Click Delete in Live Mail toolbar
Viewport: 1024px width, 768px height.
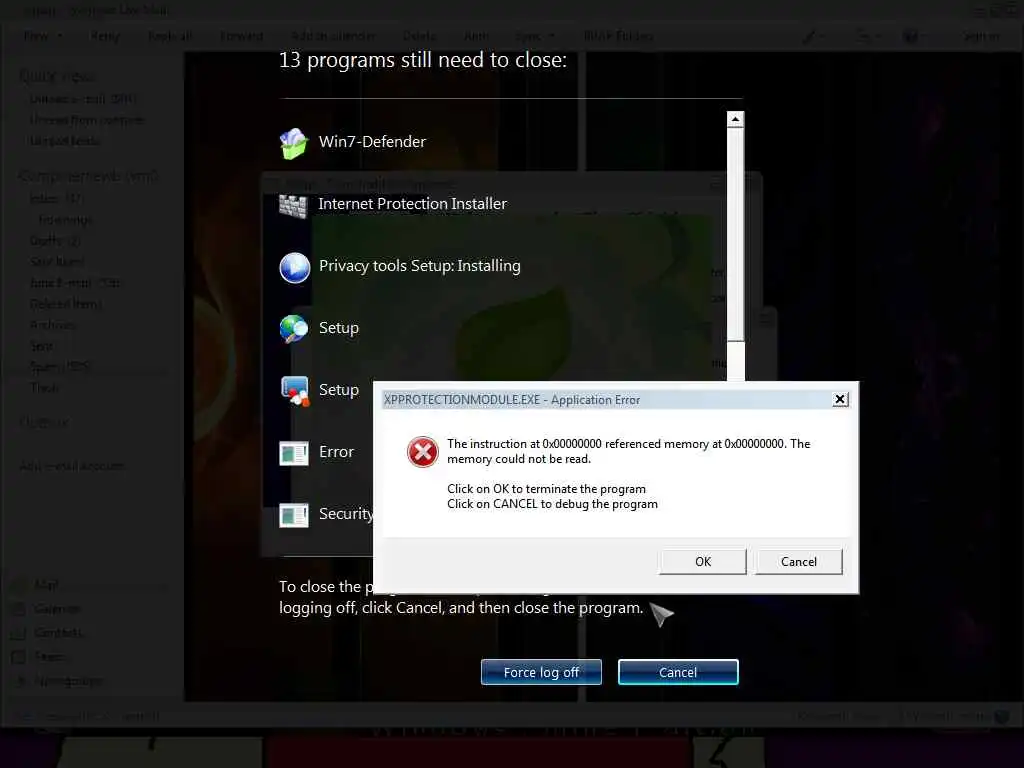click(419, 36)
